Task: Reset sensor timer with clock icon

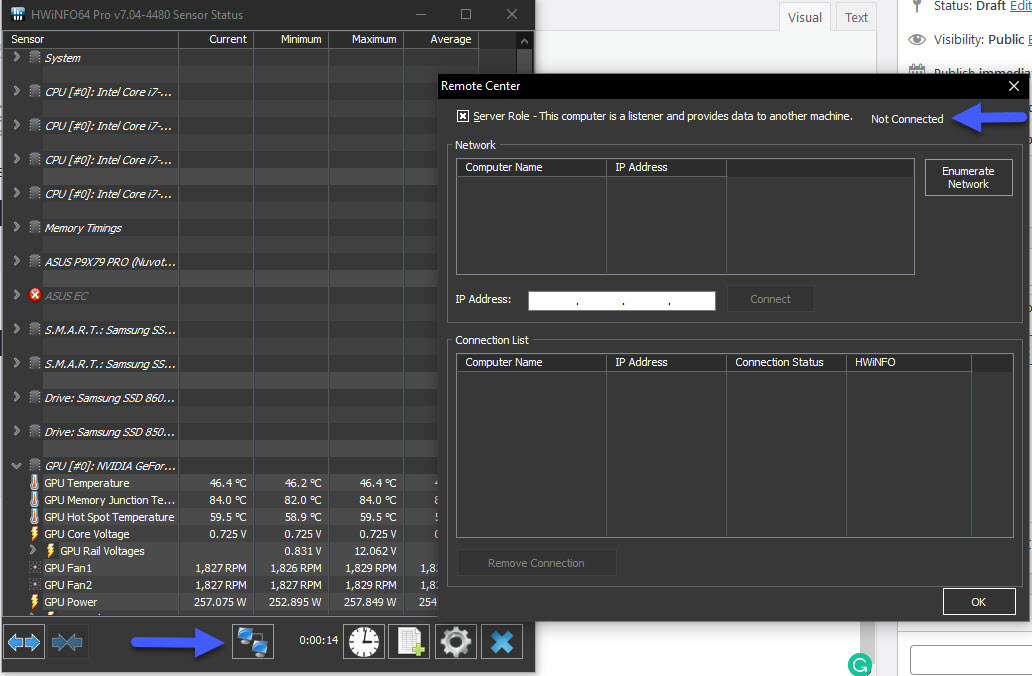Action: pyautogui.click(x=364, y=641)
